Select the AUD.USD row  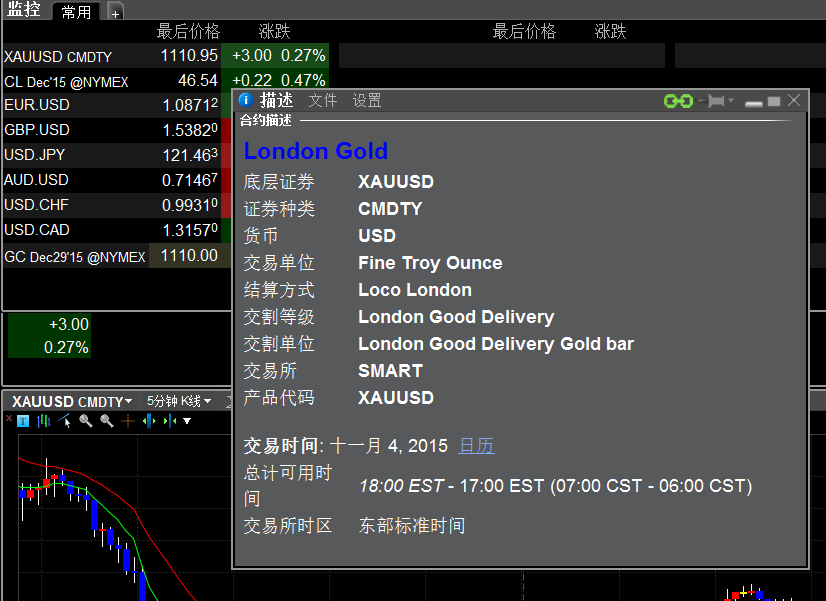117,180
